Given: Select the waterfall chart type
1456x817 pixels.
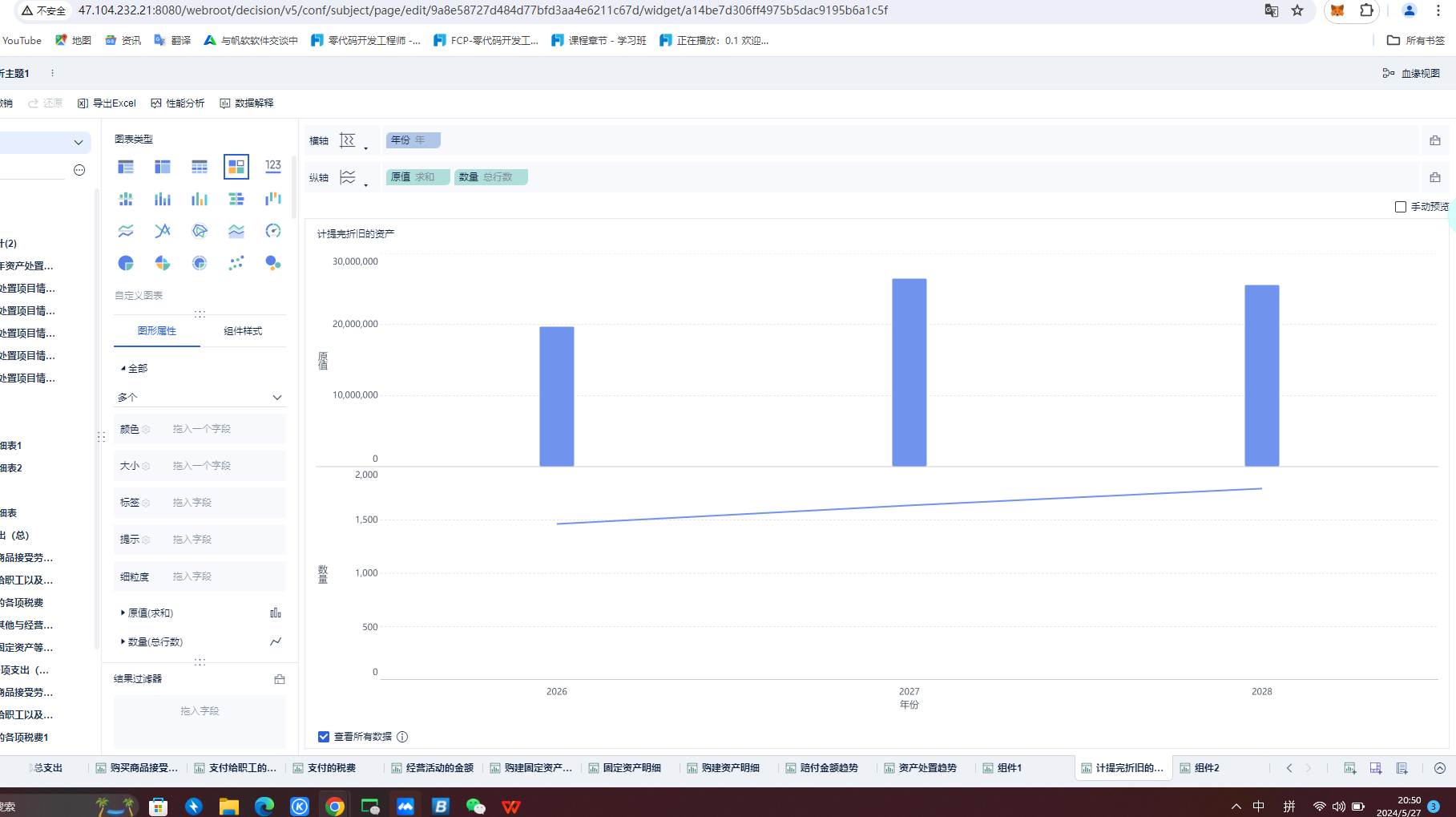Looking at the screenshot, I should pyautogui.click(x=273, y=199).
